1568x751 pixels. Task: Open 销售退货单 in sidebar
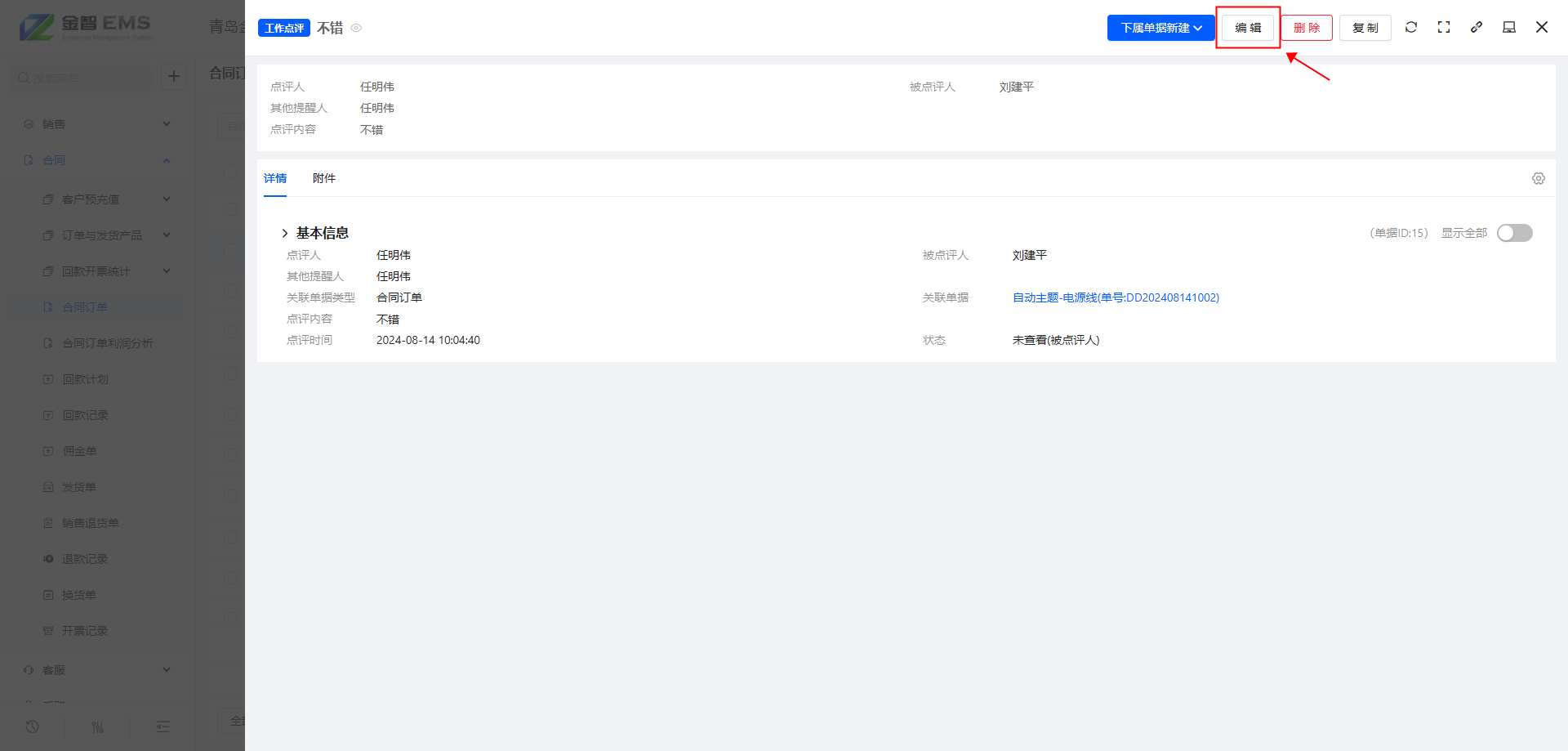click(x=96, y=523)
